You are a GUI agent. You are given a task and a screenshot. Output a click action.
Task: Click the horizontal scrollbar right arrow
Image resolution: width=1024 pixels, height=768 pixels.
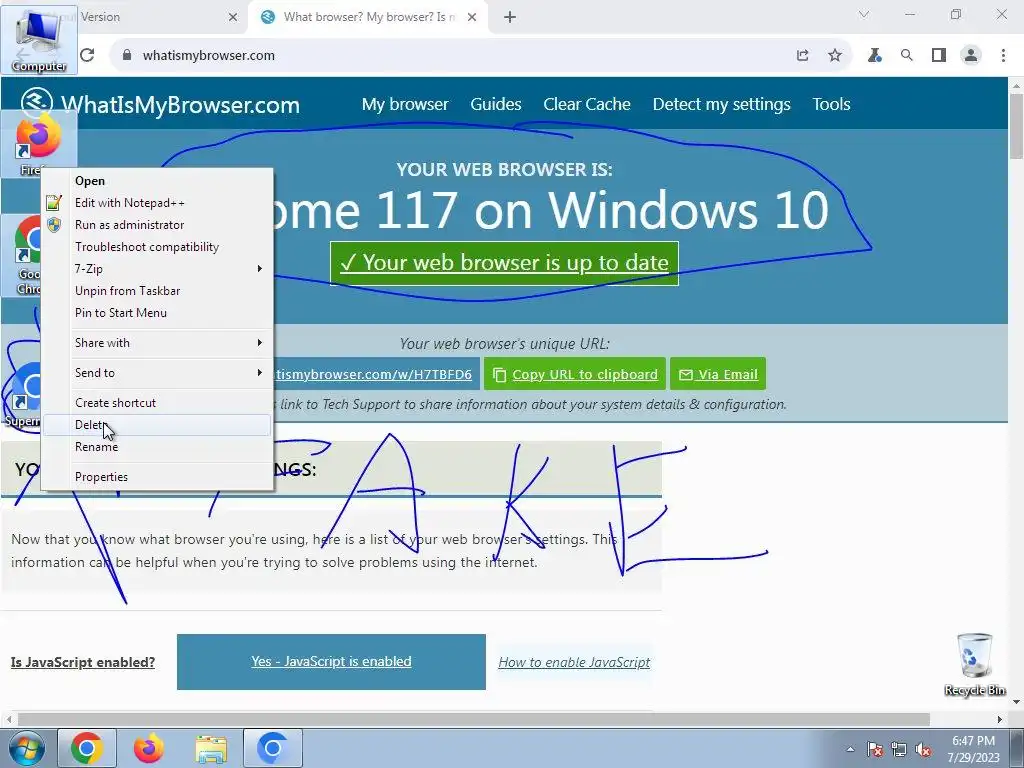tap(1000, 719)
